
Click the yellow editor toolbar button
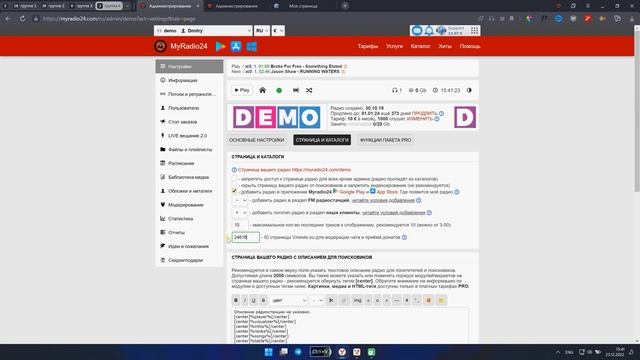pyautogui.click(x=441, y=300)
